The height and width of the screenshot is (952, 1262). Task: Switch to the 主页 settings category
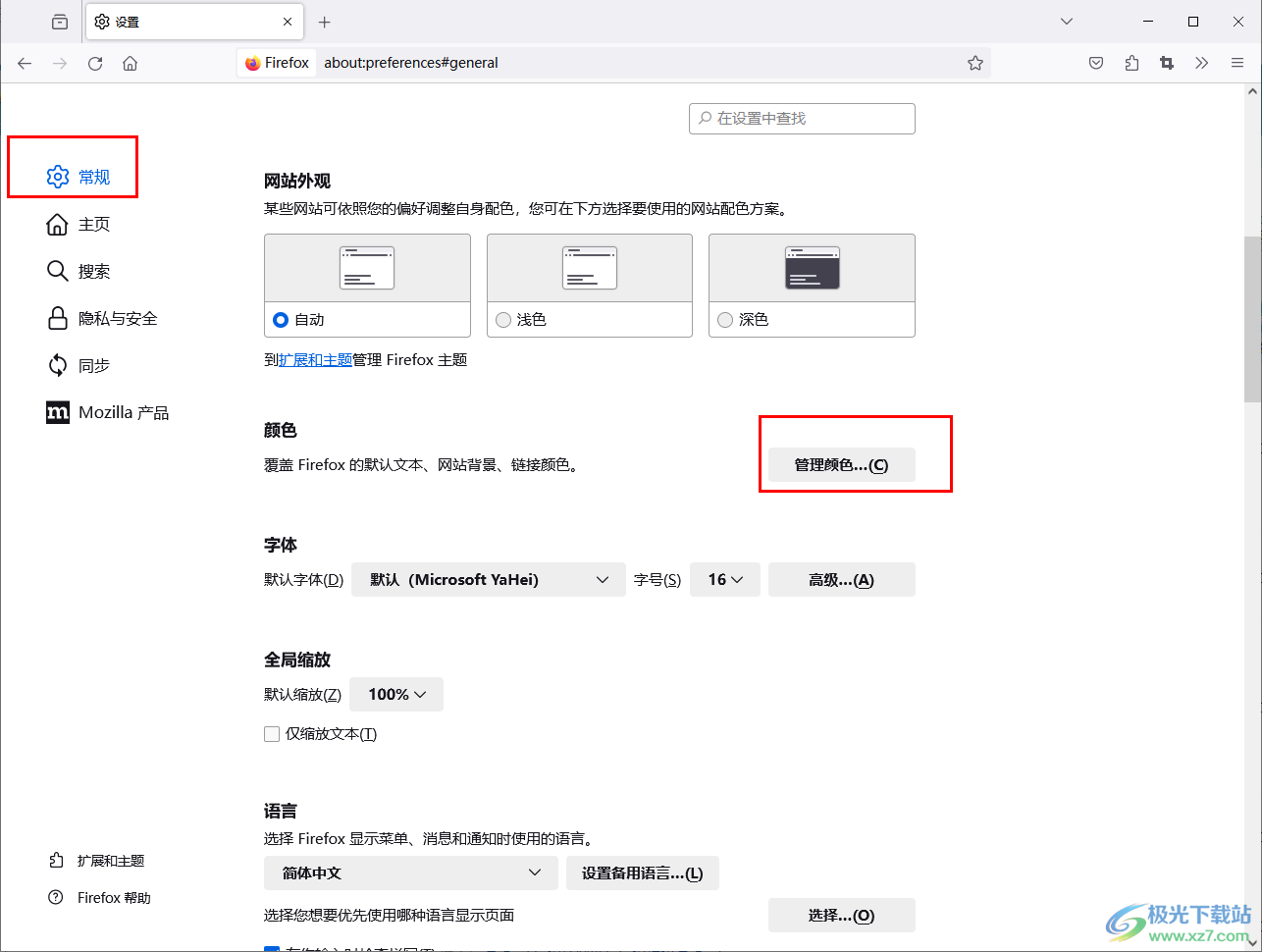(x=79, y=224)
